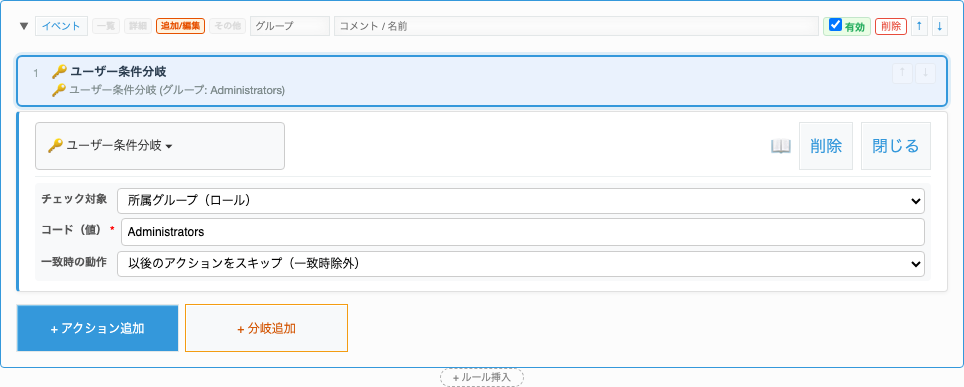
Task: Collapse the rule with the triangle toggle
Action: click(x=24, y=26)
